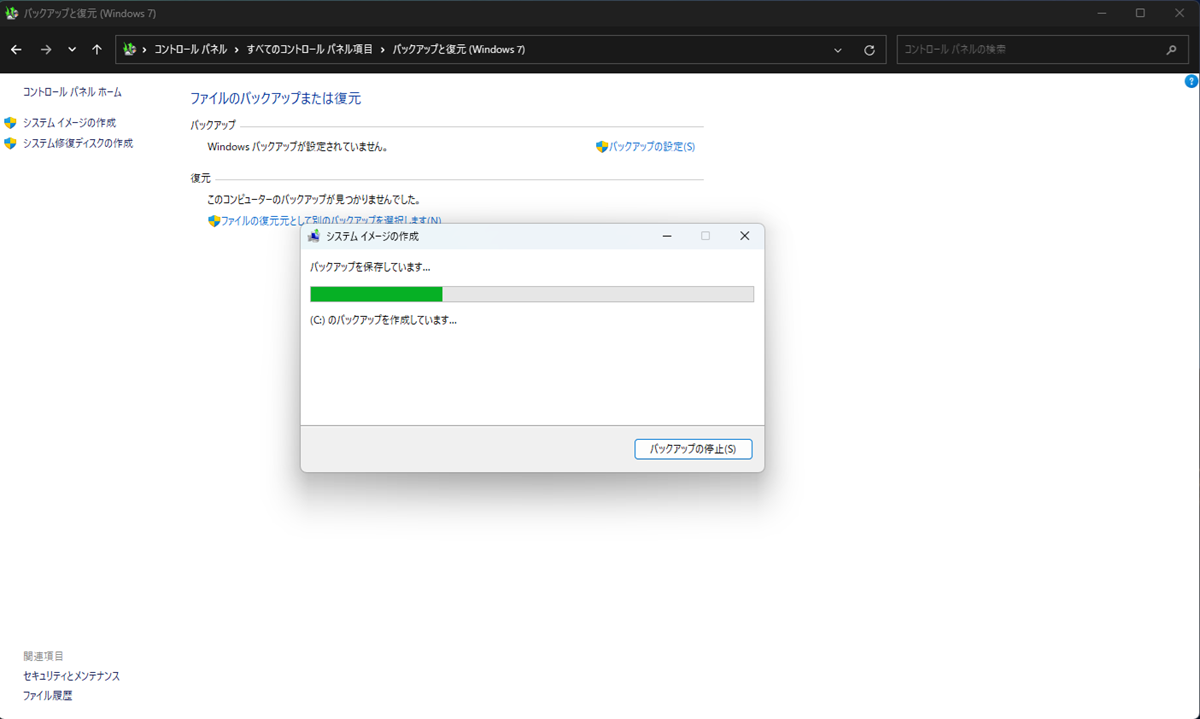Open バックアップの設定(S) link
This screenshot has height=719, width=1200.
tap(652, 147)
